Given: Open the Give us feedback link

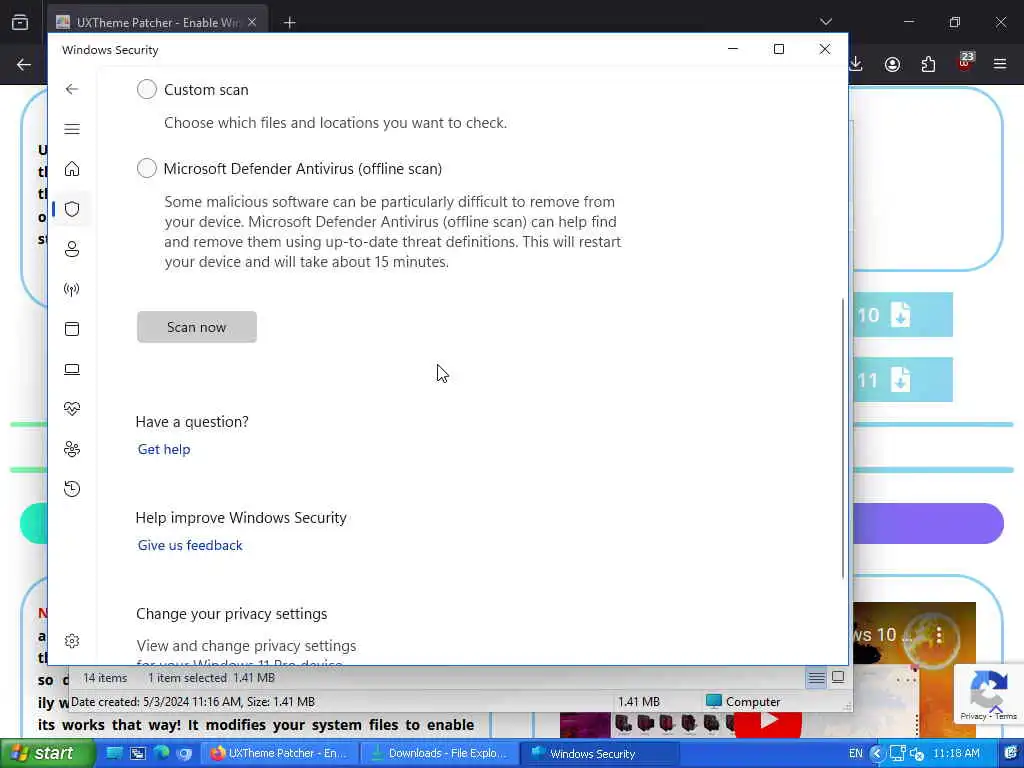Looking at the screenshot, I should point(190,545).
